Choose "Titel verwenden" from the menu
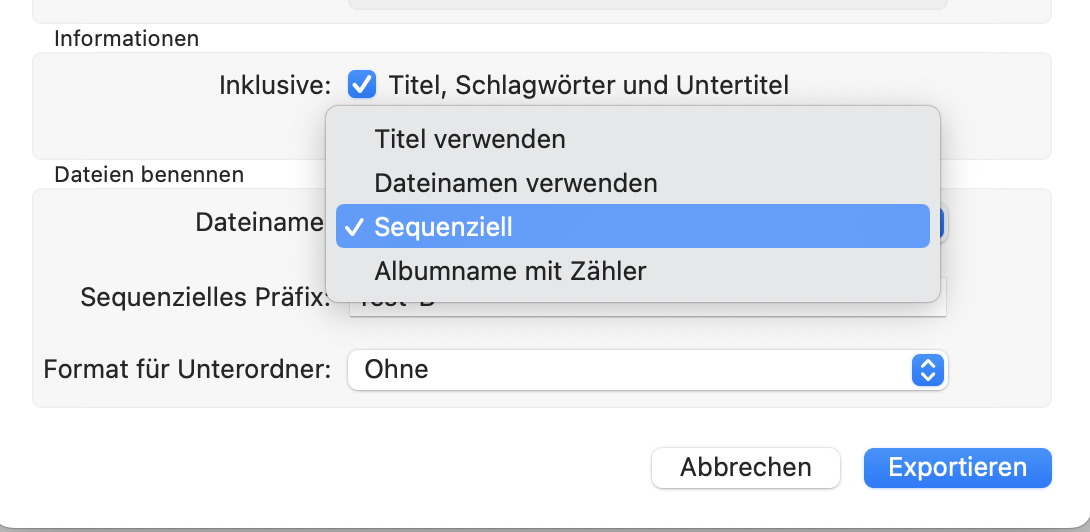This screenshot has width=1090, height=532. [x=470, y=139]
